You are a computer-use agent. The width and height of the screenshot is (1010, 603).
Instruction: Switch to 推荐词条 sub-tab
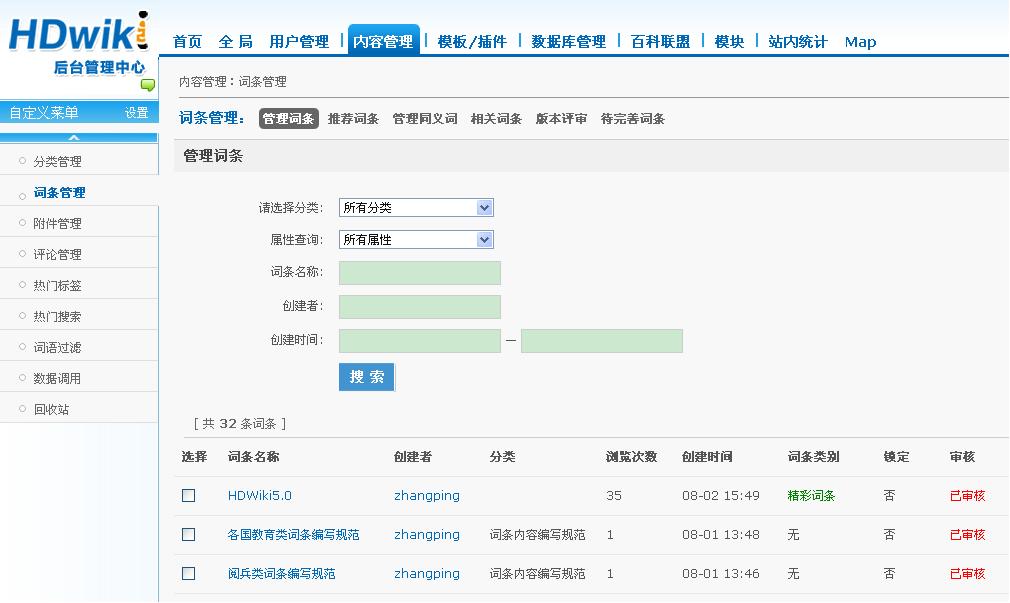click(353, 119)
